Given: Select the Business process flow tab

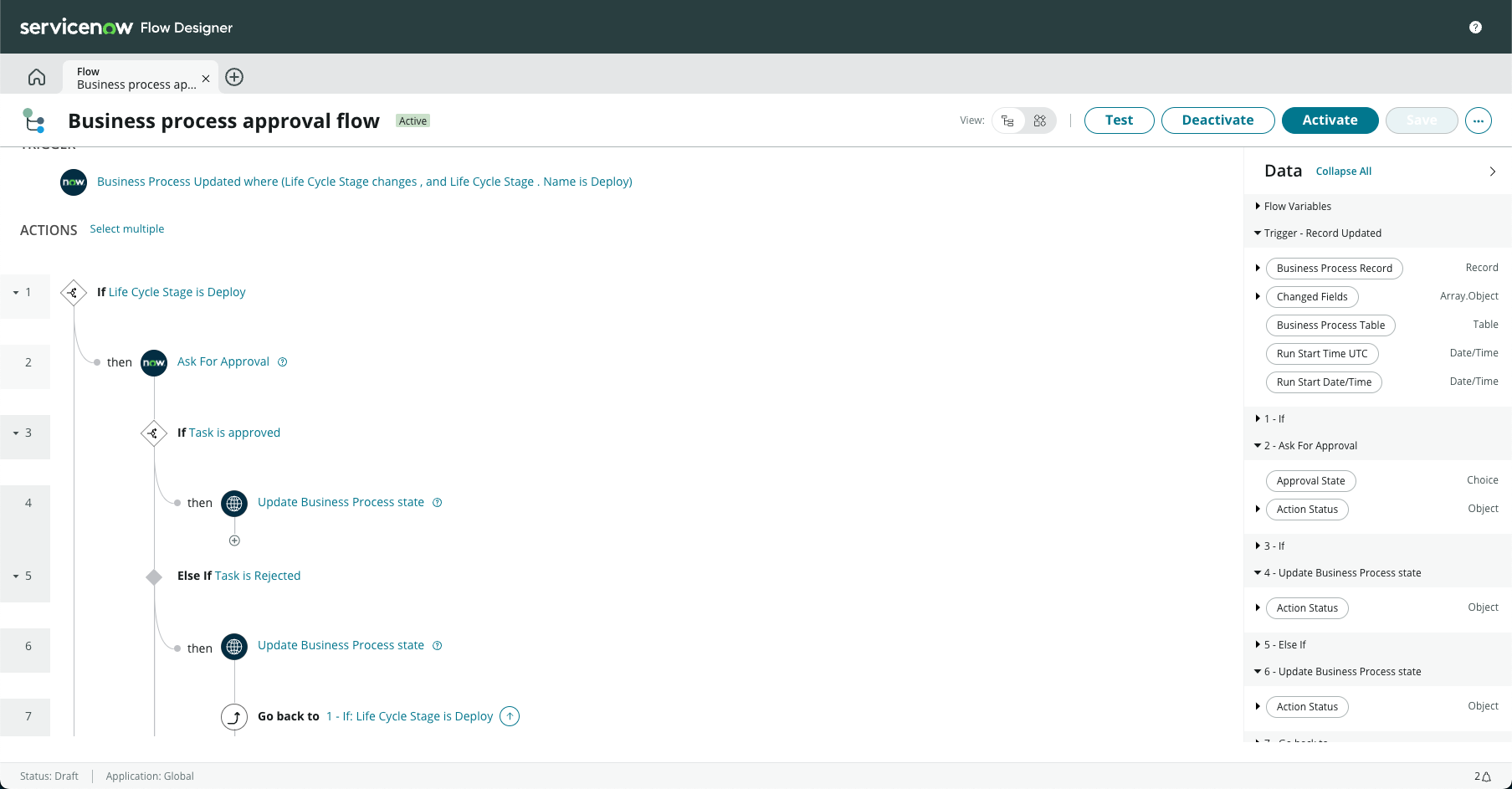Looking at the screenshot, I should tap(136, 78).
